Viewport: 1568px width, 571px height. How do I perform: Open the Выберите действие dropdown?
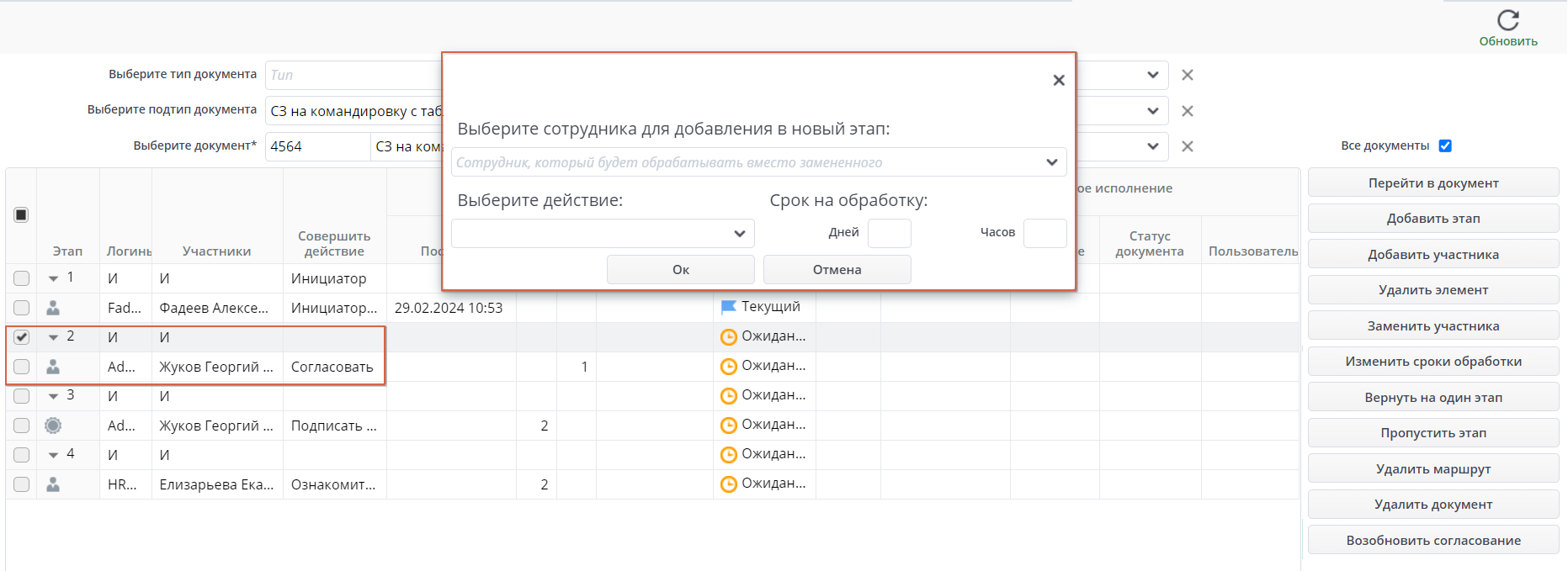(x=739, y=234)
